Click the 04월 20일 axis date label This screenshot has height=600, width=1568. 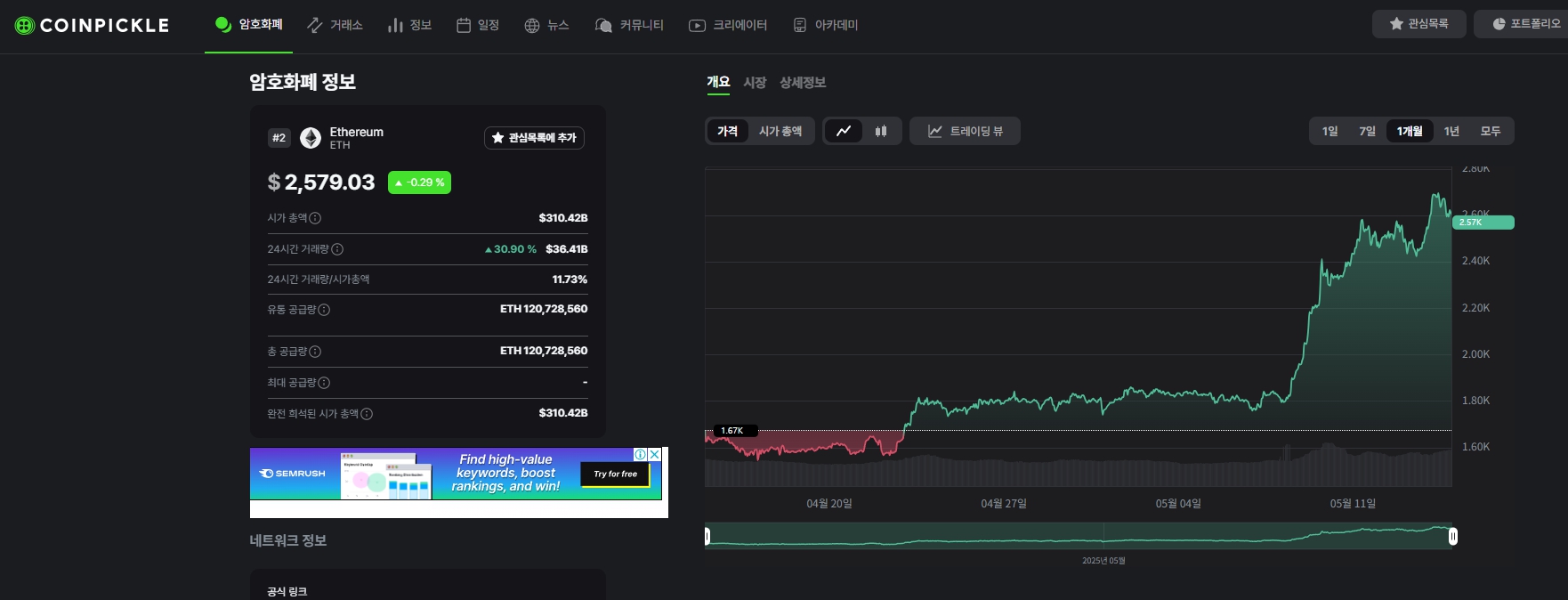(829, 504)
